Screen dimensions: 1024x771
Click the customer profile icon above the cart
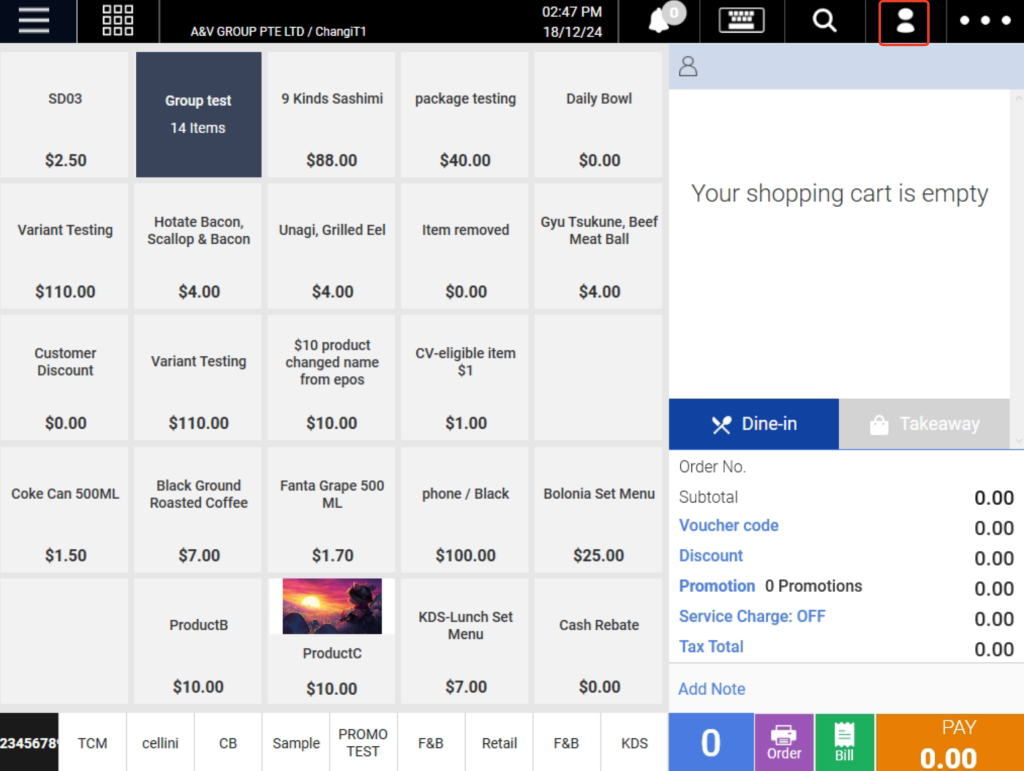(x=688, y=66)
